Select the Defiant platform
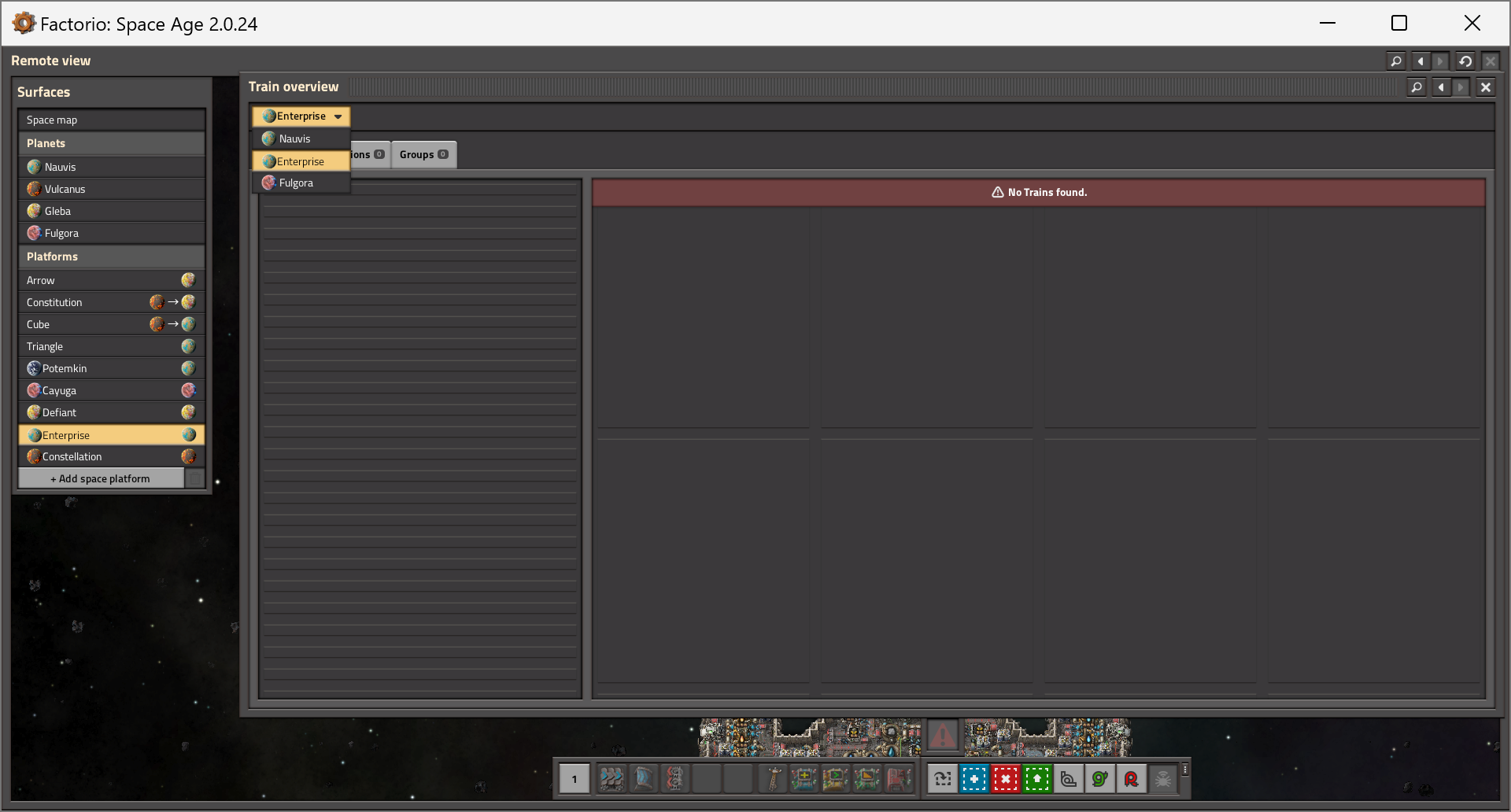The width and height of the screenshot is (1511, 812). click(x=112, y=412)
